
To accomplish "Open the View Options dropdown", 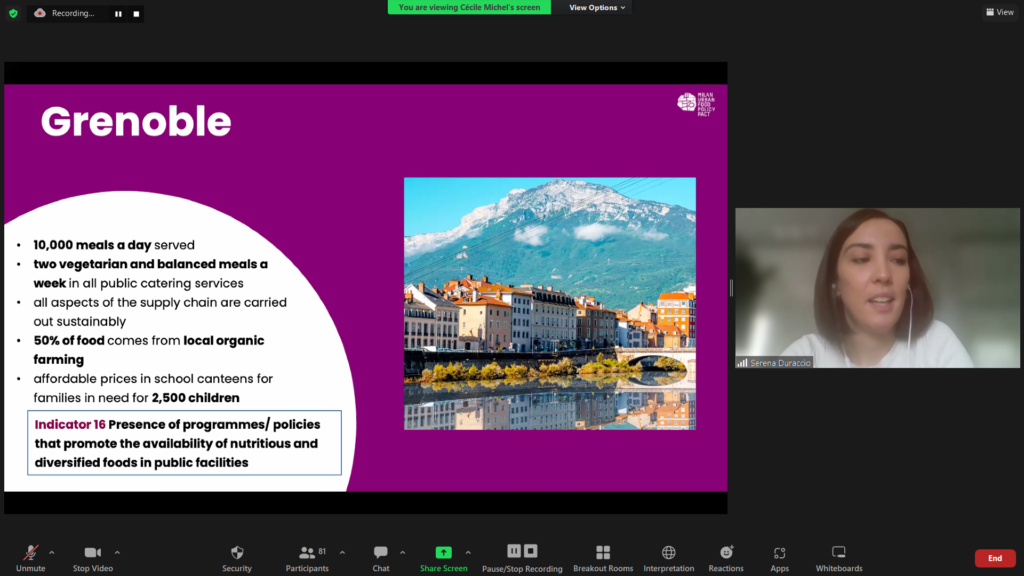I will (597, 7).
